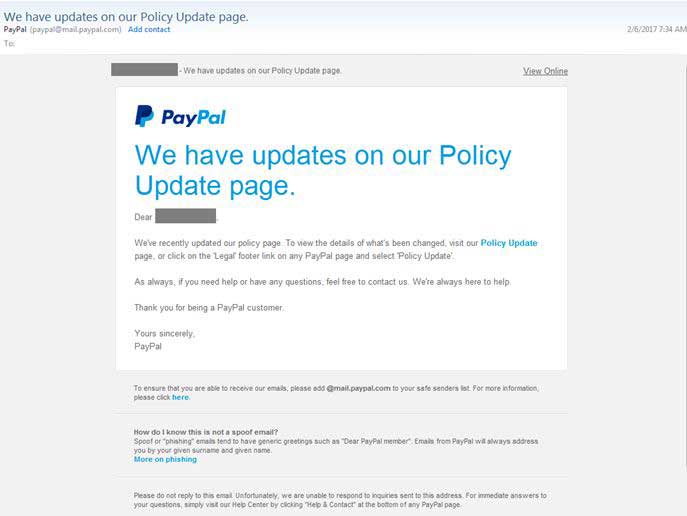Click the email subject line at the top
Viewport: 687px width, 516px height.
pos(126,17)
